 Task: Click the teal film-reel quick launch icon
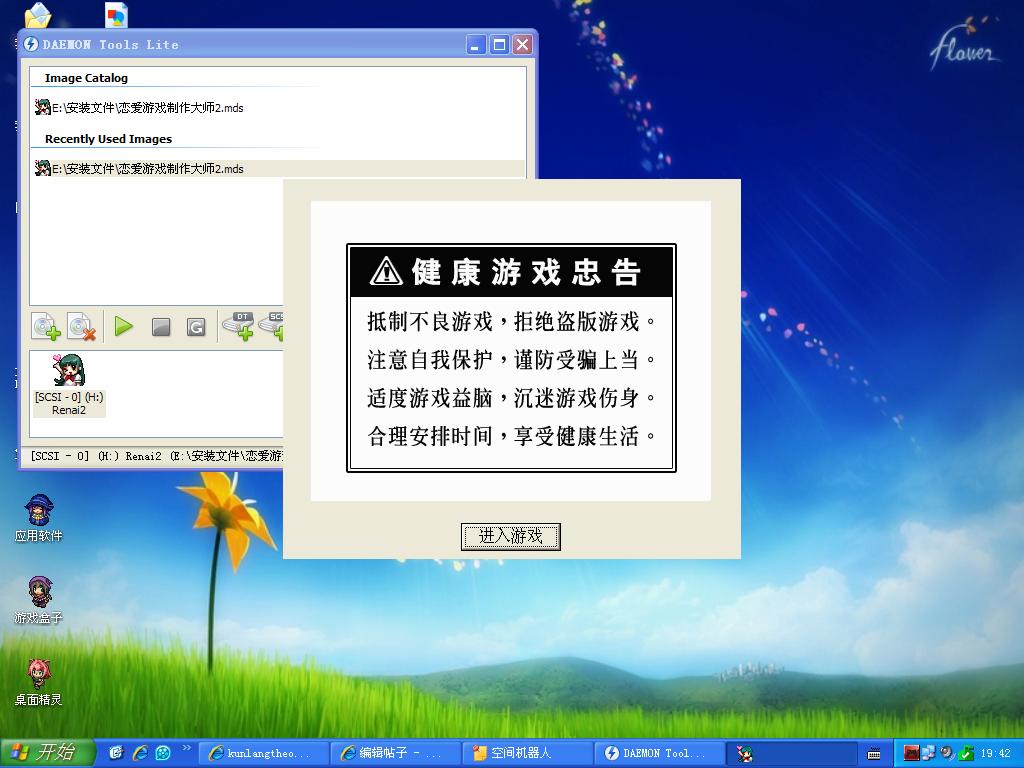click(x=163, y=753)
